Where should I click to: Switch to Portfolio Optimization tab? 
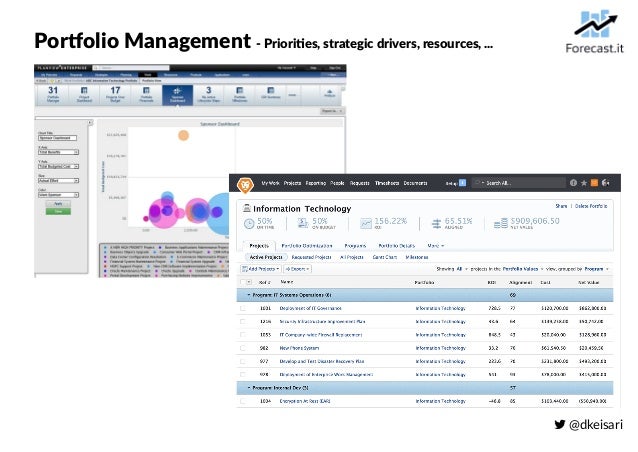pyautogui.click(x=307, y=246)
